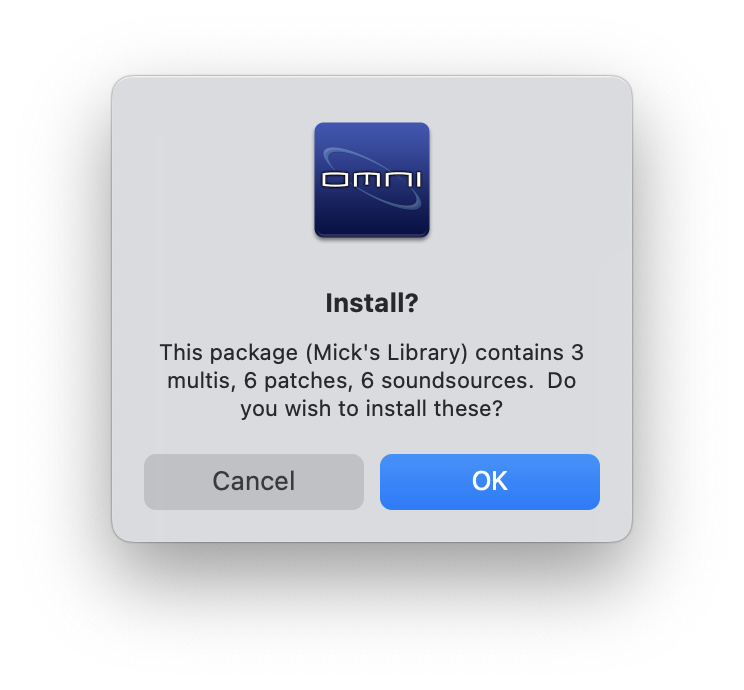Click the word "contains" in message
Viewport: 744px width, 690px height.
tap(519, 353)
